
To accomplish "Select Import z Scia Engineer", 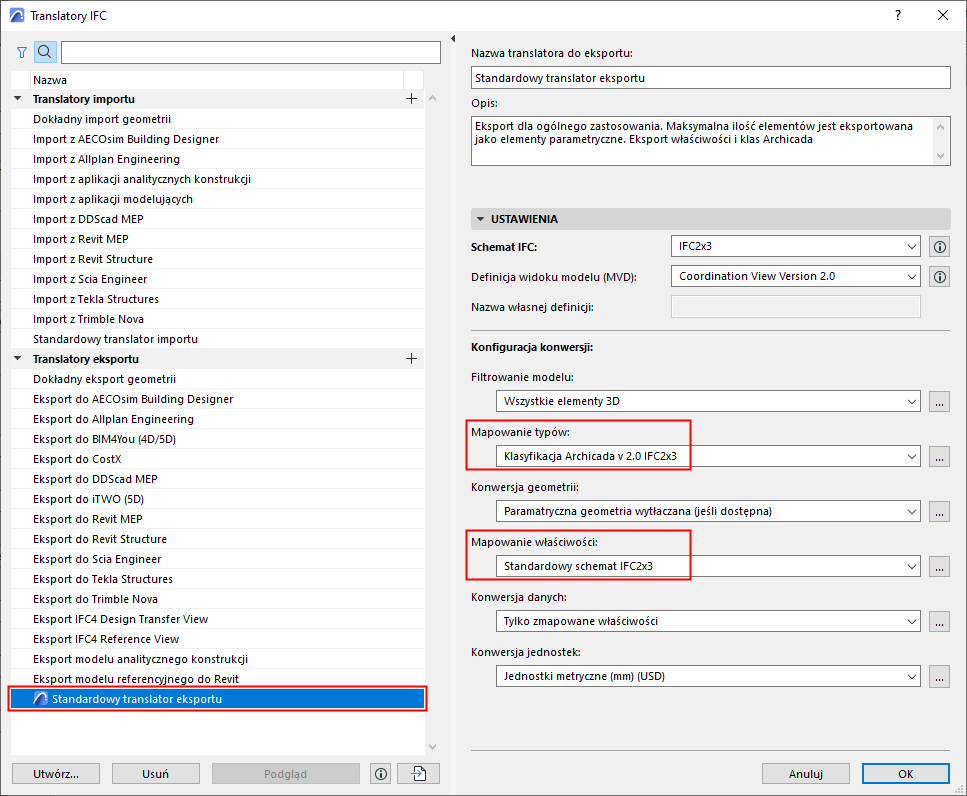I will click(x=218, y=279).
